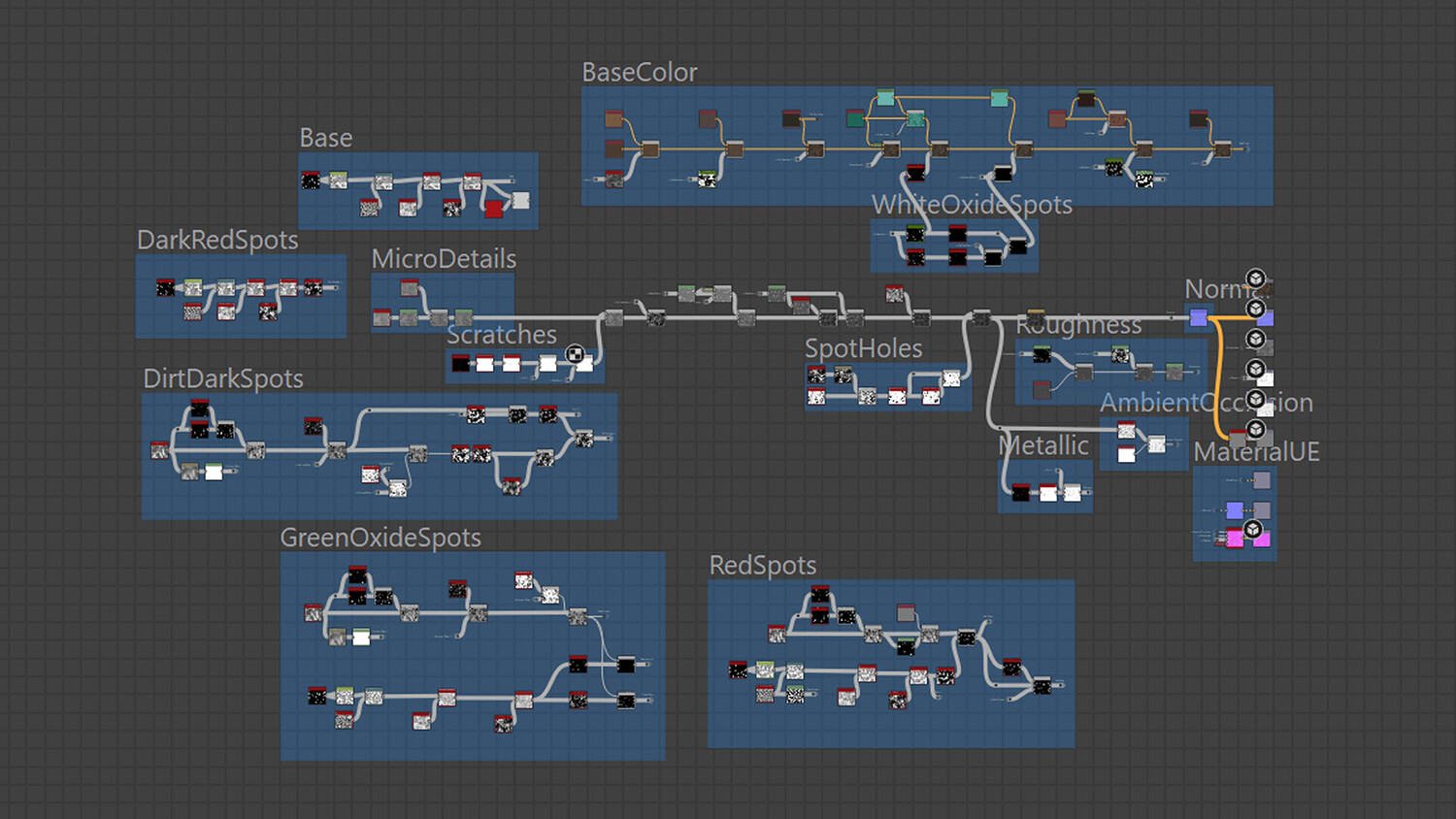Select the first black node in the DarkRedSpots frame
The height and width of the screenshot is (819, 1456).
coord(165,287)
